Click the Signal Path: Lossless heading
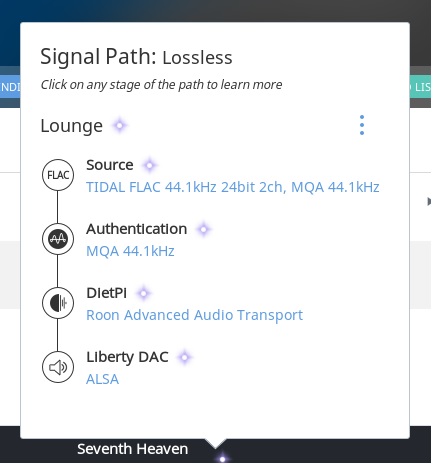 136,57
